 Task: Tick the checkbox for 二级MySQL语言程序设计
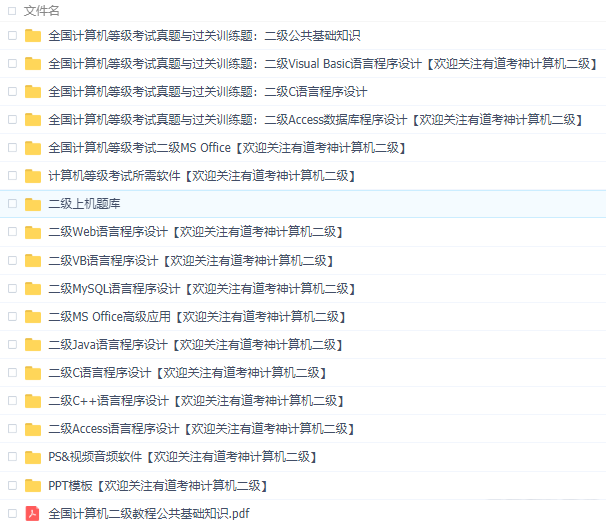click(12, 289)
